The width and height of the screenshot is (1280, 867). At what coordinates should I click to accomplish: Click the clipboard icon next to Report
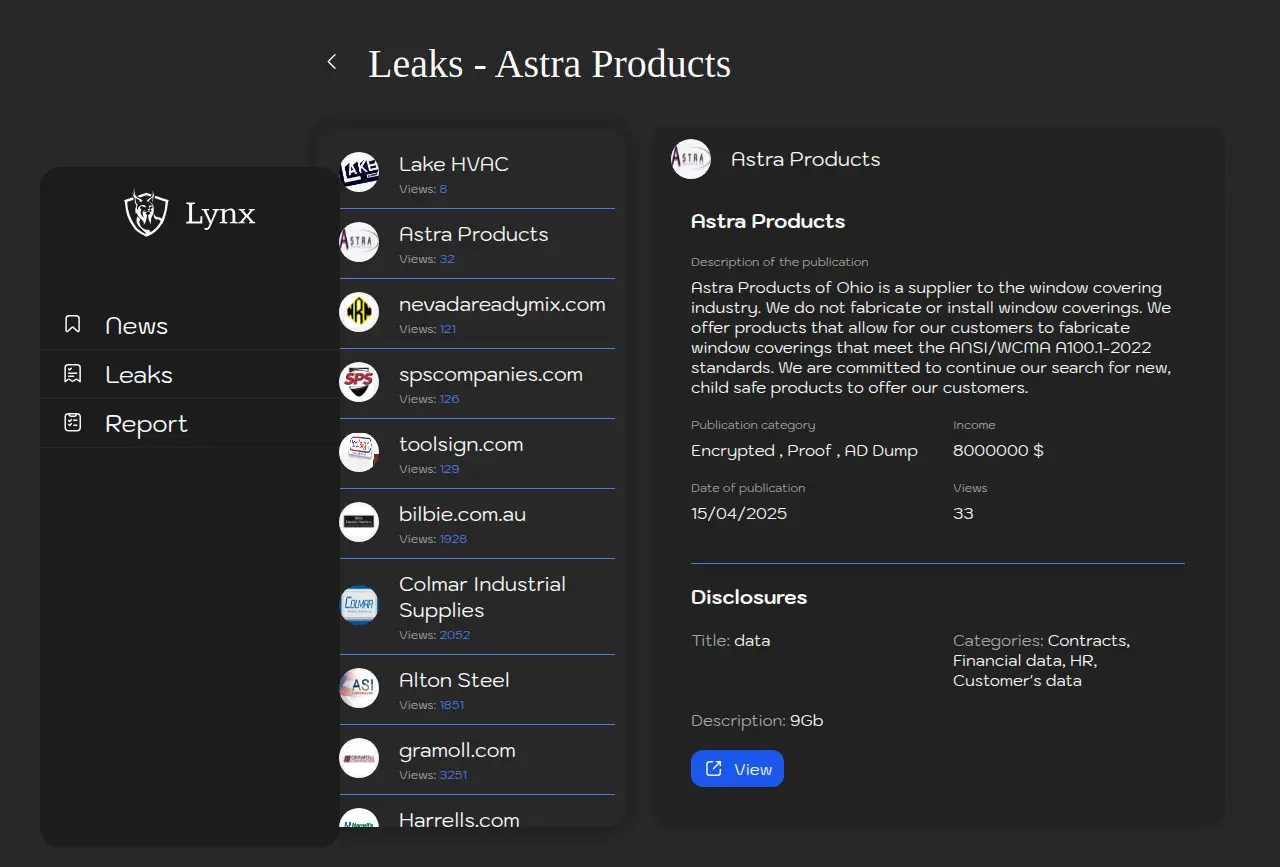tap(73, 423)
